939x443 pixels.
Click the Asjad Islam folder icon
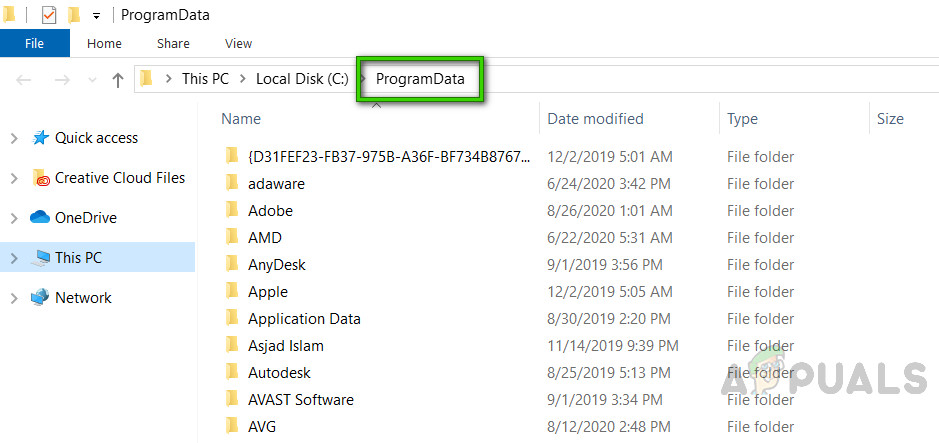coord(232,345)
